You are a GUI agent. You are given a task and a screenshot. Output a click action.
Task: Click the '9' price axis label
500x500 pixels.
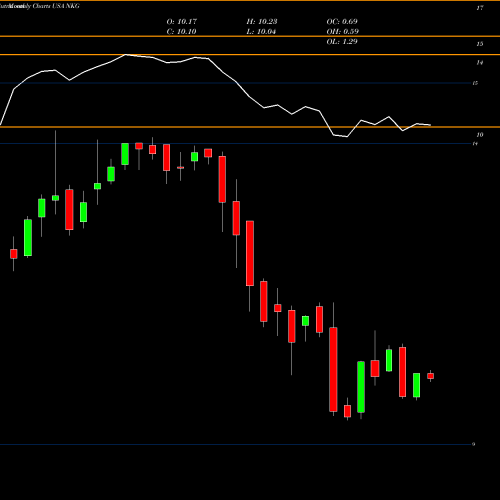[473, 444]
